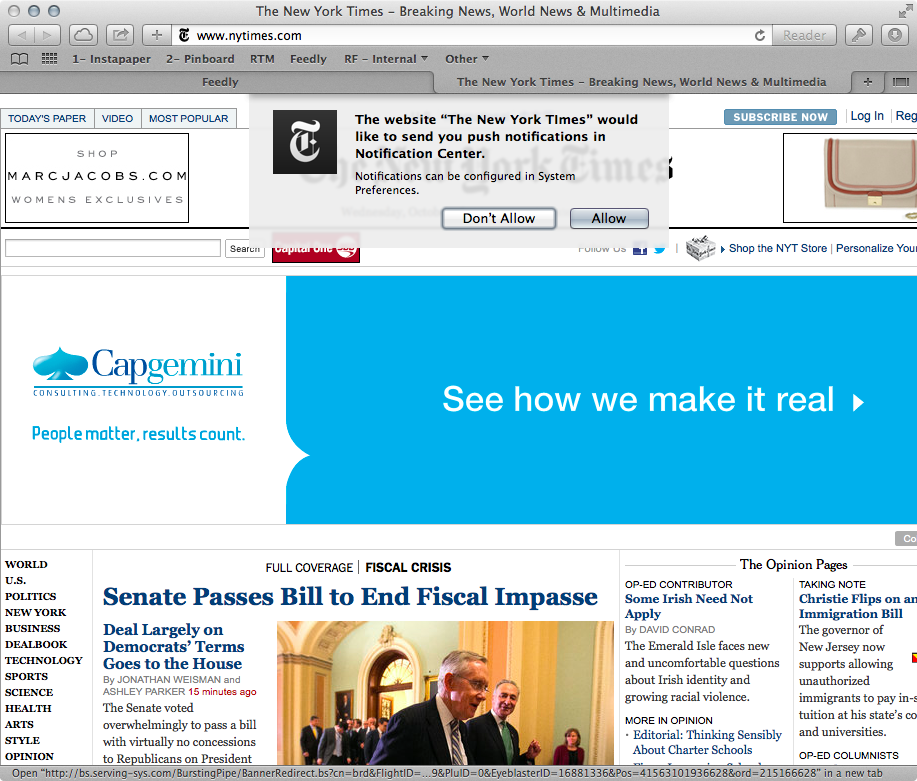Open the Downloads toolbar button
The height and width of the screenshot is (781, 917).
pos(895,35)
